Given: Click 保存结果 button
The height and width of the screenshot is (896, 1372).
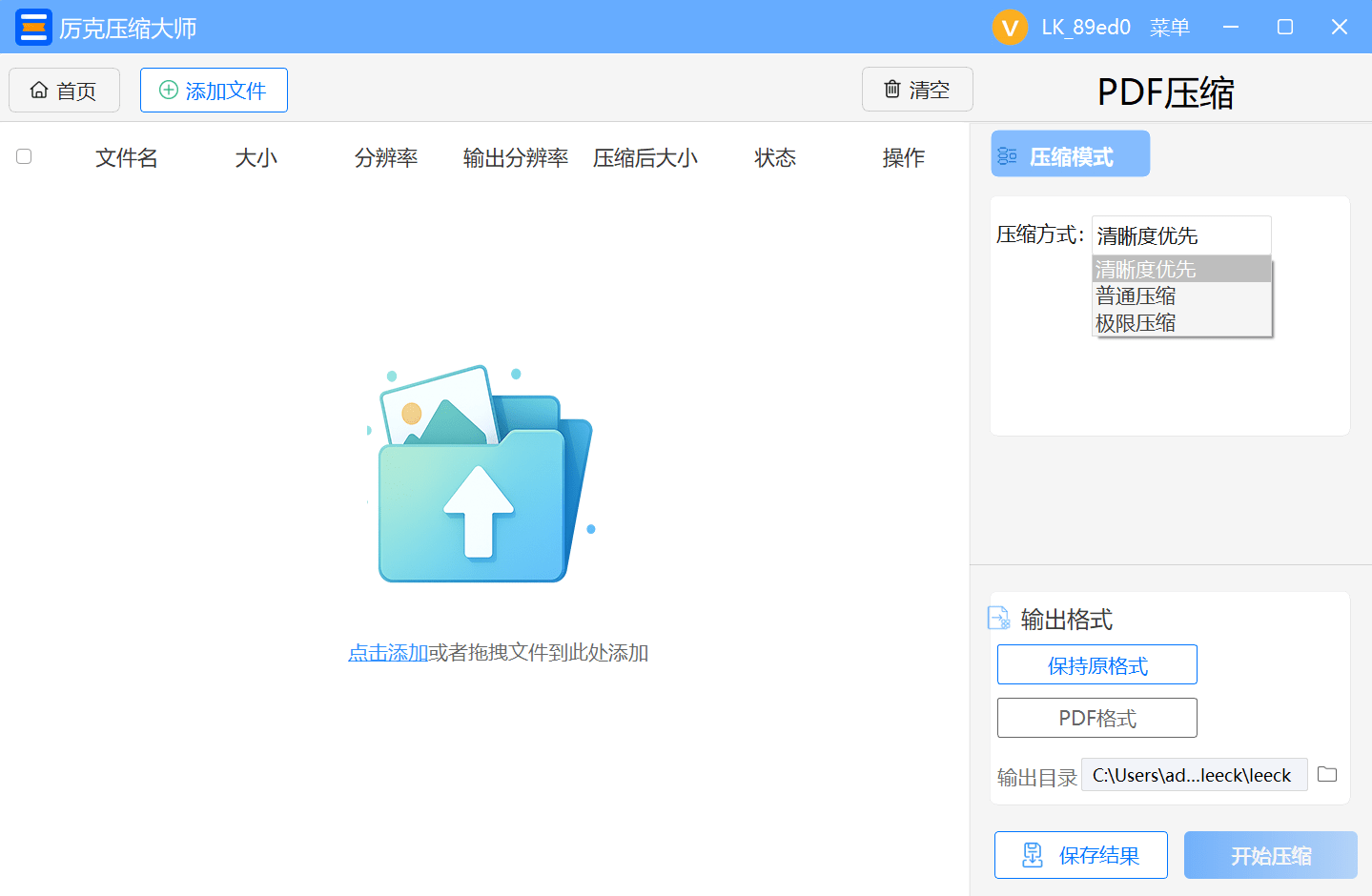Looking at the screenshot, I should tap(1081, 855).
